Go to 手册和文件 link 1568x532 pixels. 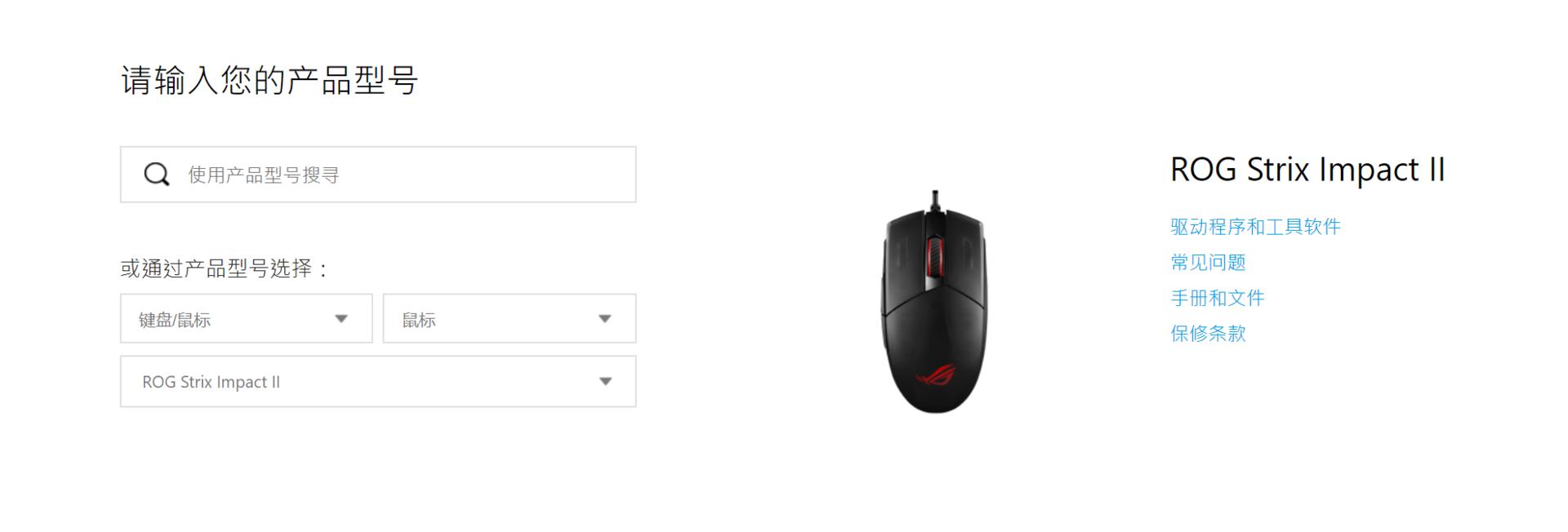point(1217,298)
